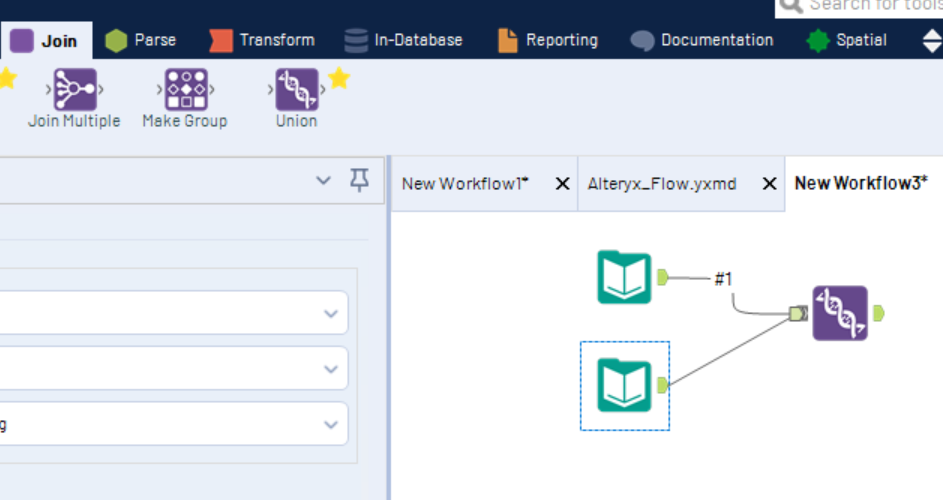This screenshot has width=943, height=500.
Task: Toggle the pin on the configuration panel
Action: tap(359, 180)
